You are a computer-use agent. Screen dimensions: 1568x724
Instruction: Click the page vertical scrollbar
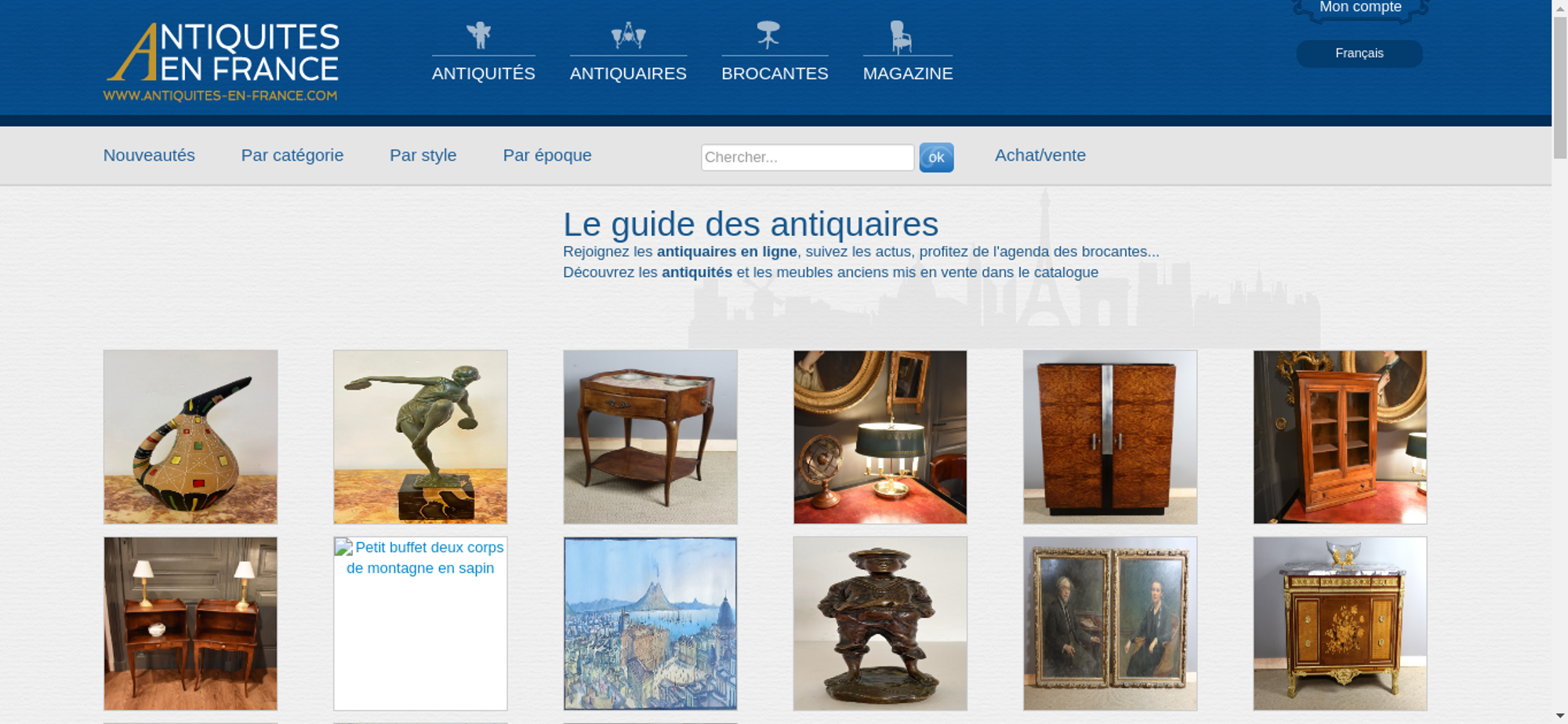point(1560,362)
